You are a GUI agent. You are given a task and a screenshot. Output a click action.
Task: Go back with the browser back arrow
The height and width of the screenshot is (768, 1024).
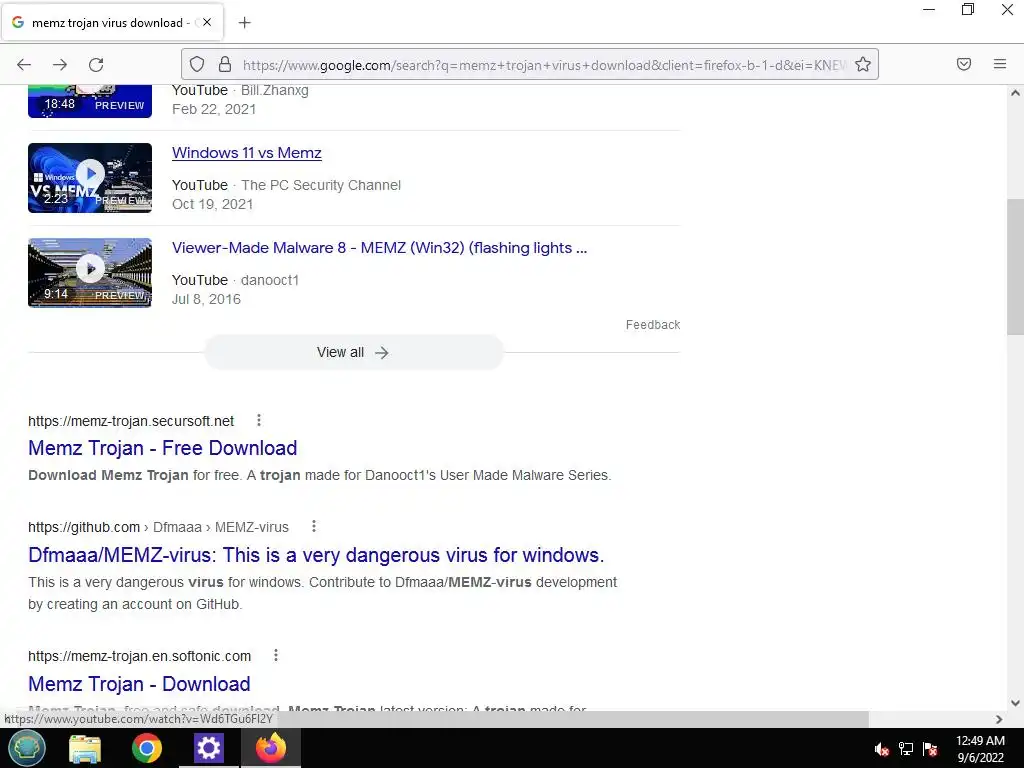[24, 65]
